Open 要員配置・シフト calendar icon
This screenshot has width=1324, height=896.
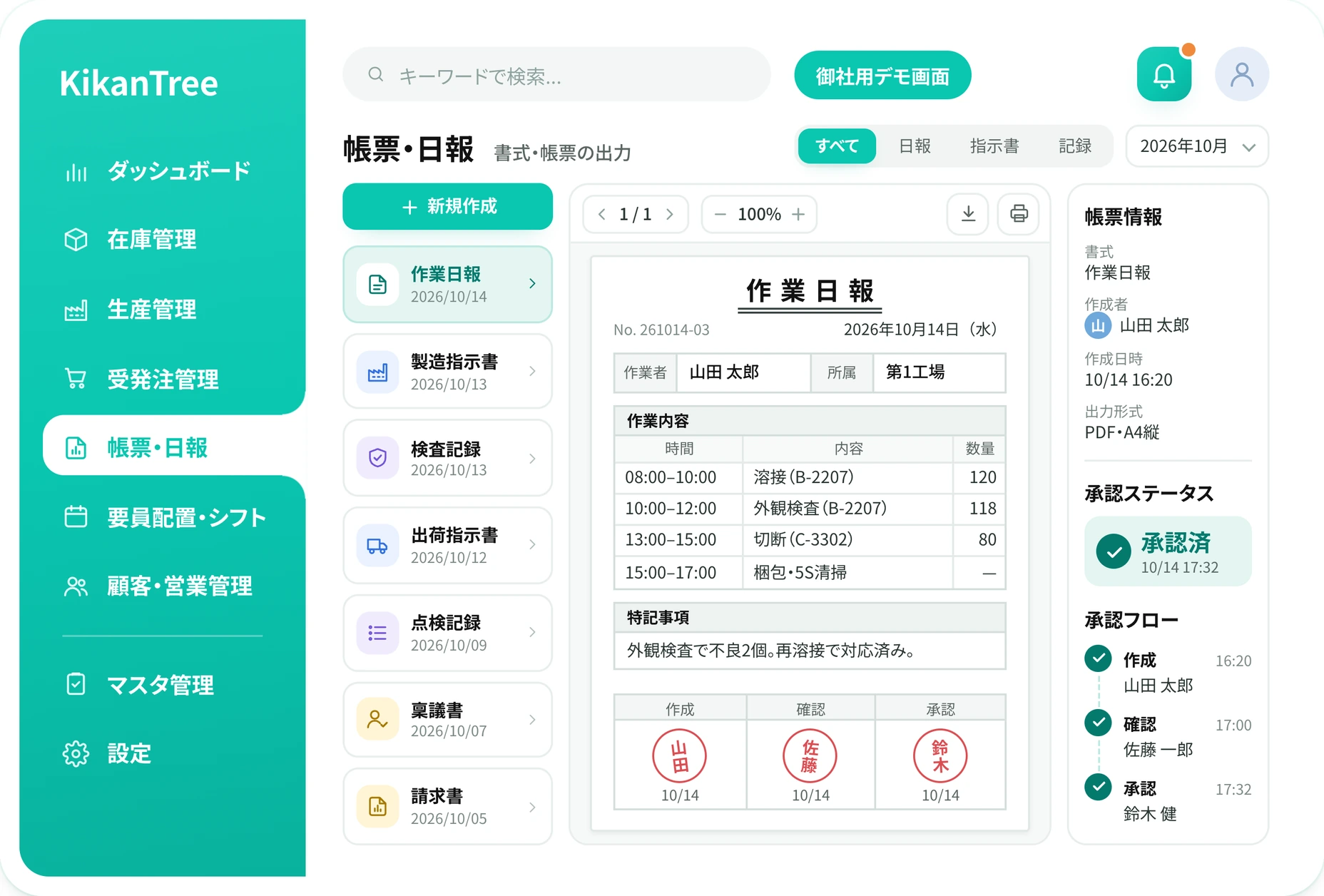76,516
